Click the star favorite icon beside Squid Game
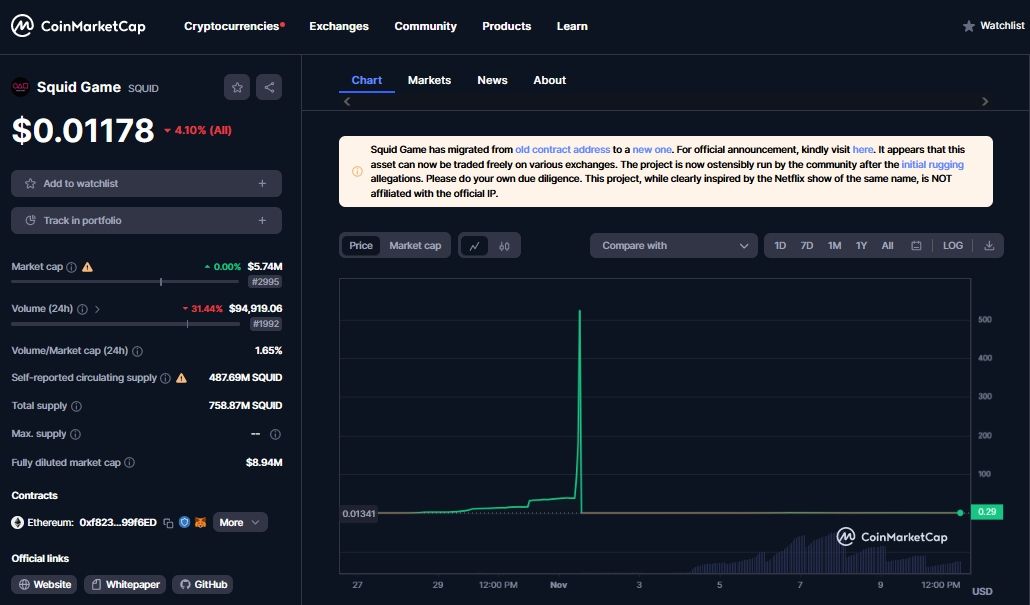This screenshot has height=605, width=1030. pos(237,87)
